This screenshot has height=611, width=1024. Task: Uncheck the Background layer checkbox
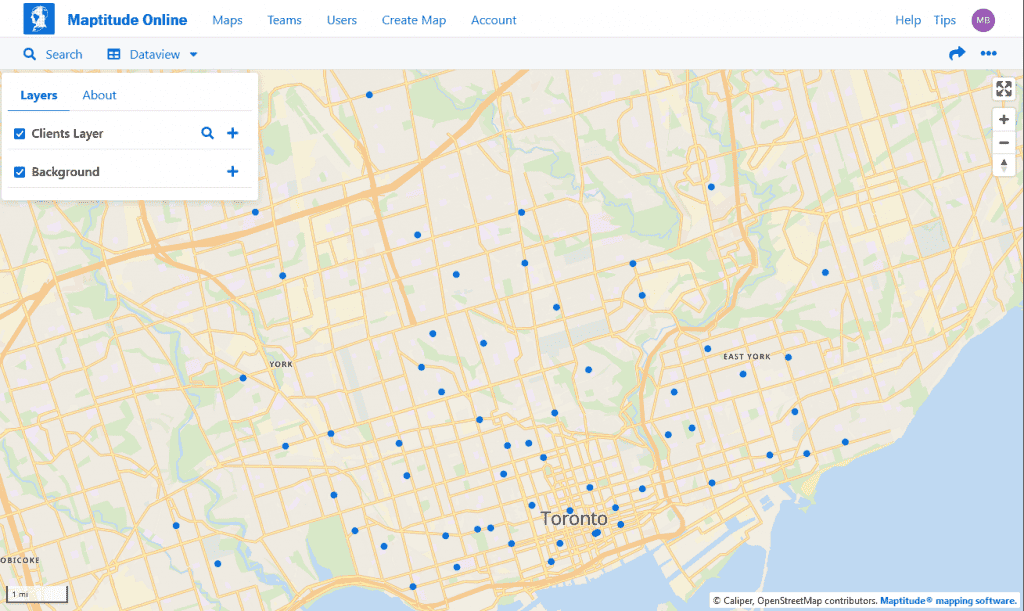pos(19,171)
